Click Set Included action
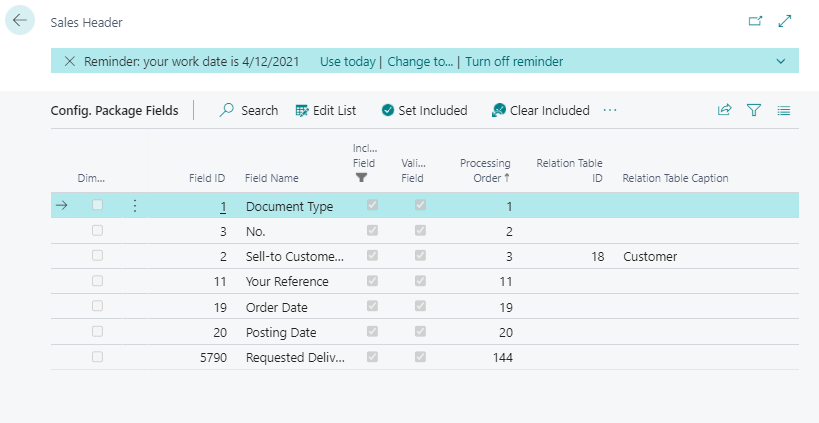The height and width of the screenshot is (423, 819). click(424, 111)
